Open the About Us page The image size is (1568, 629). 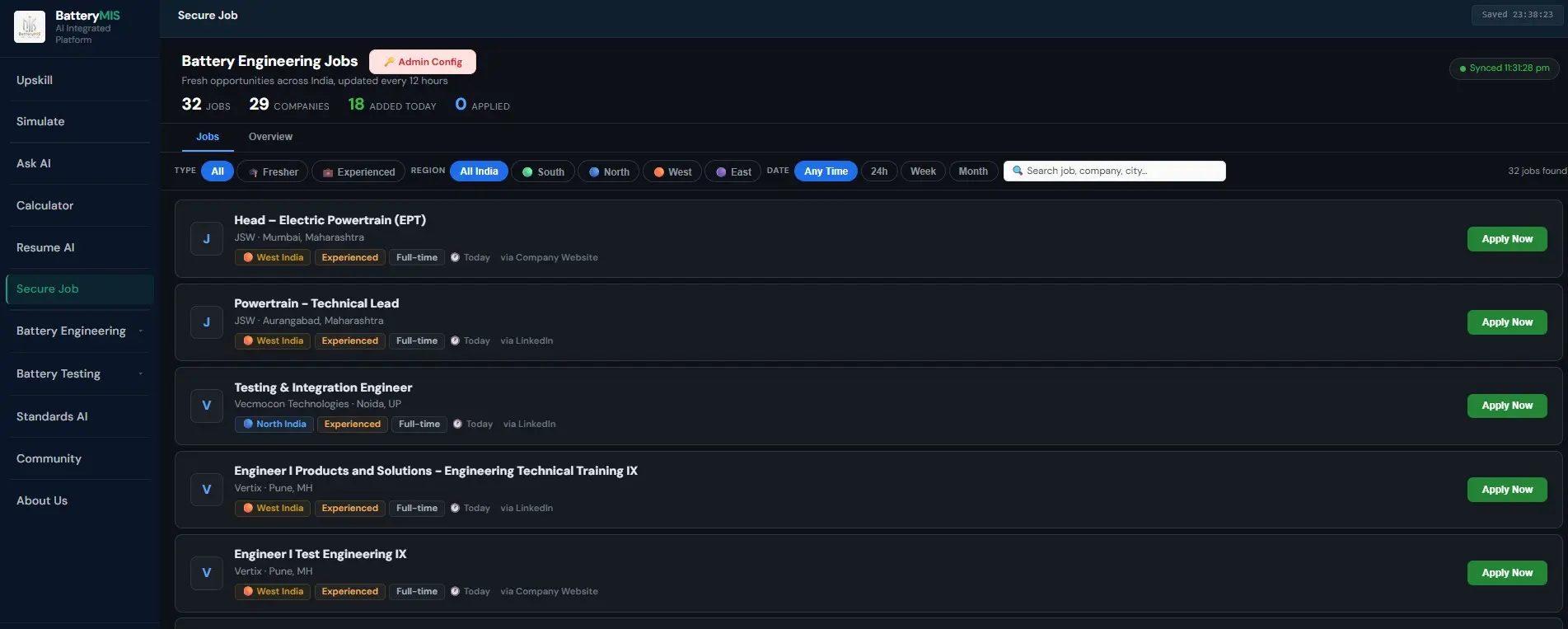pyautogui.click(x=80, y=500)
